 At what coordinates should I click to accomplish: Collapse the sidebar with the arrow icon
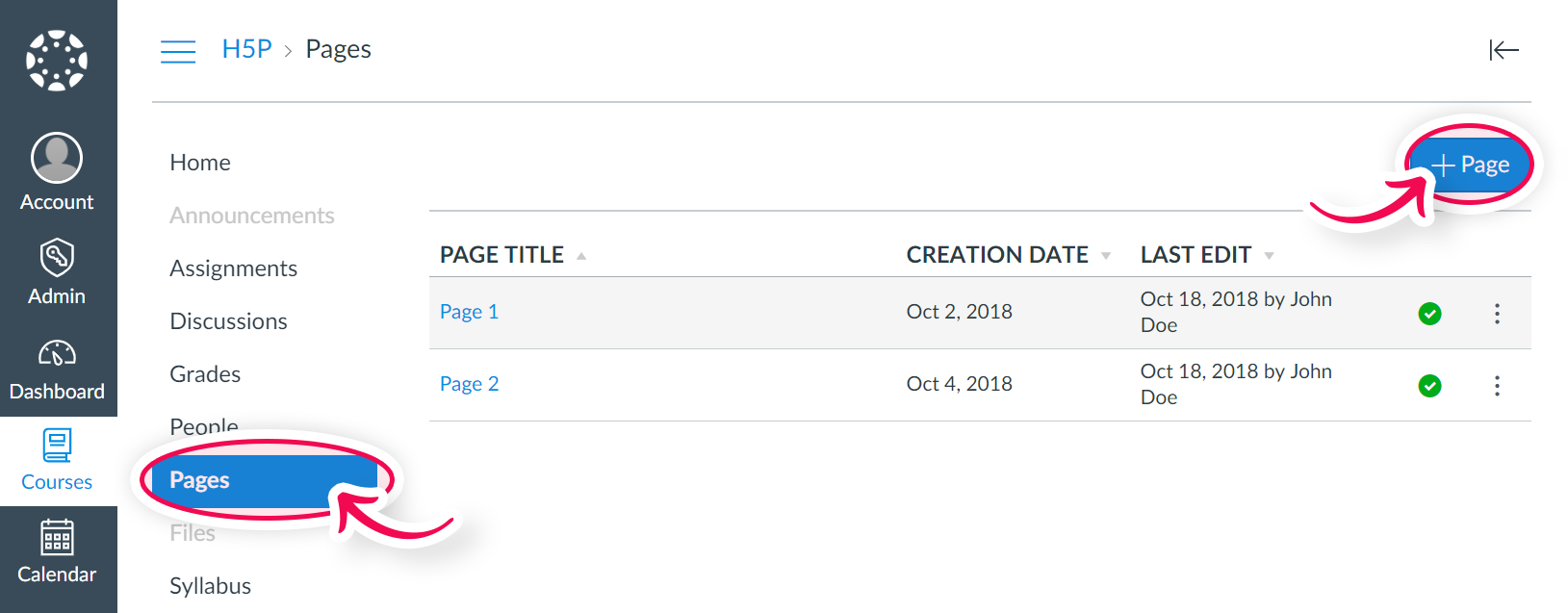click(1504, 50)
